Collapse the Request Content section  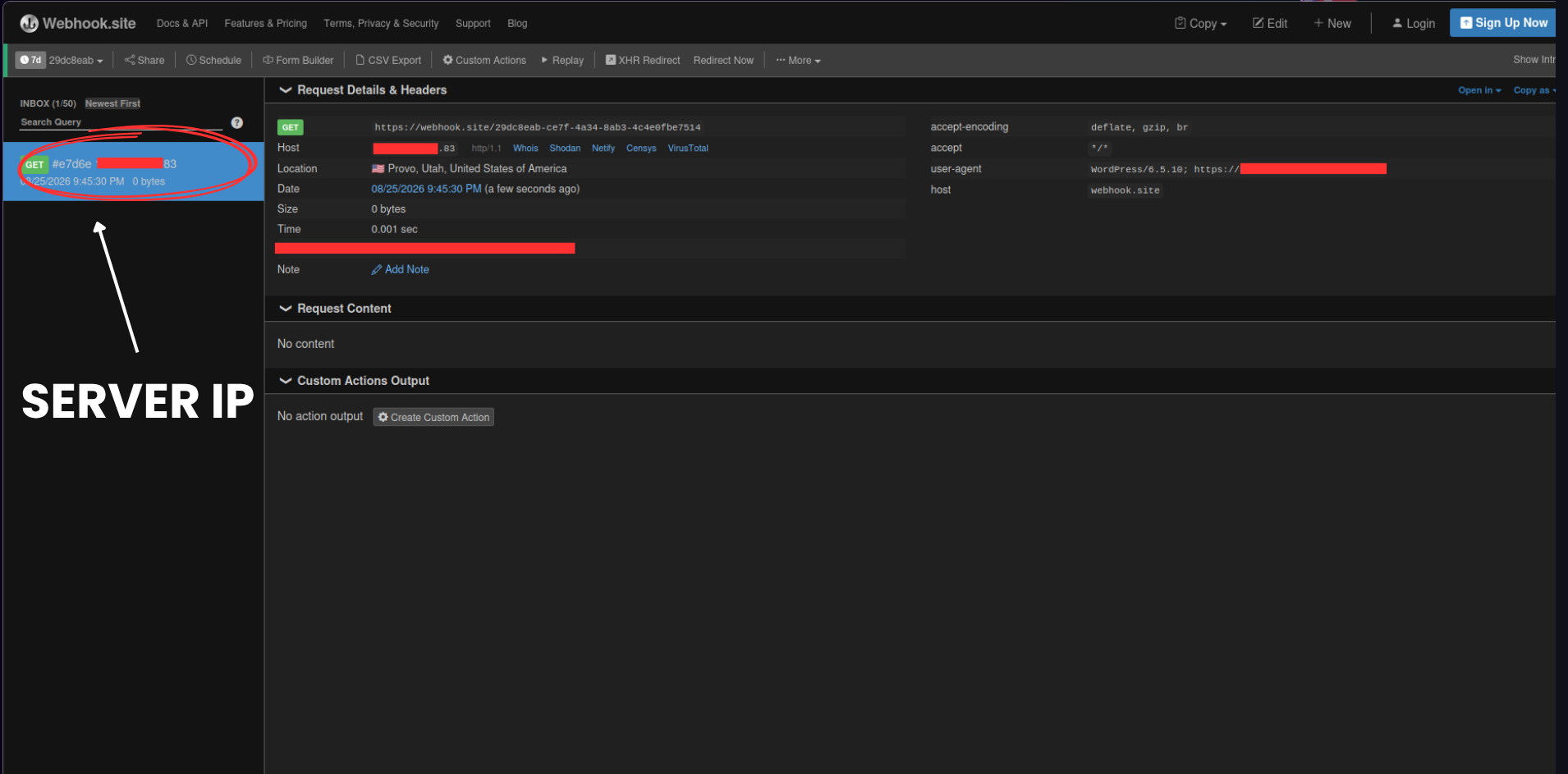336,308
